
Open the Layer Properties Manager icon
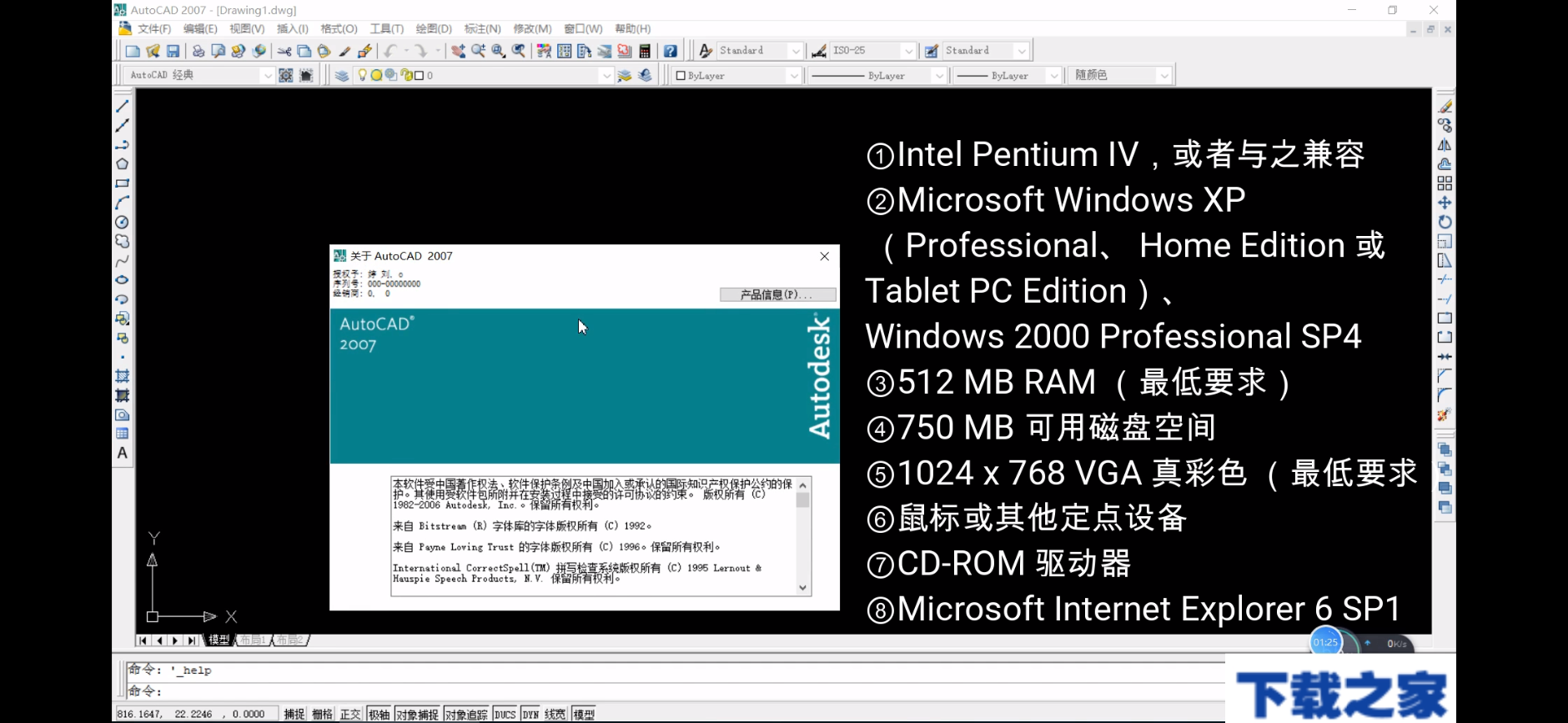342,75
